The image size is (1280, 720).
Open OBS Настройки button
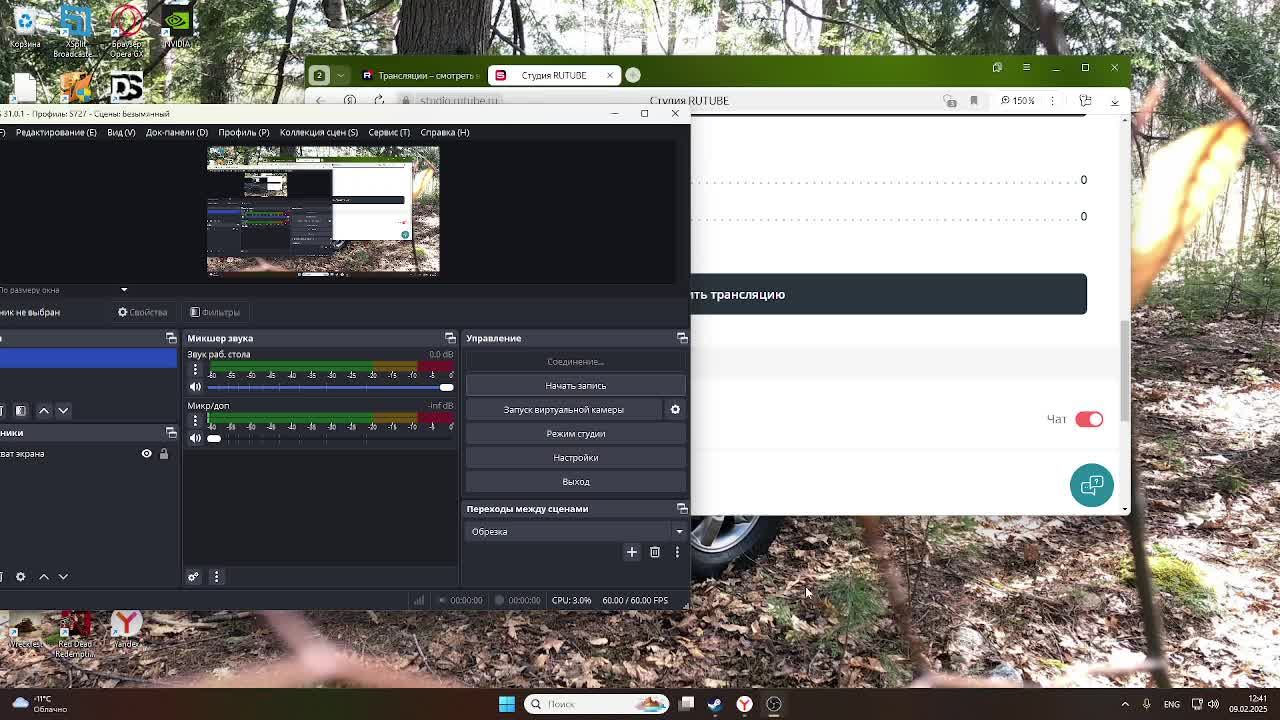point(576,458)
